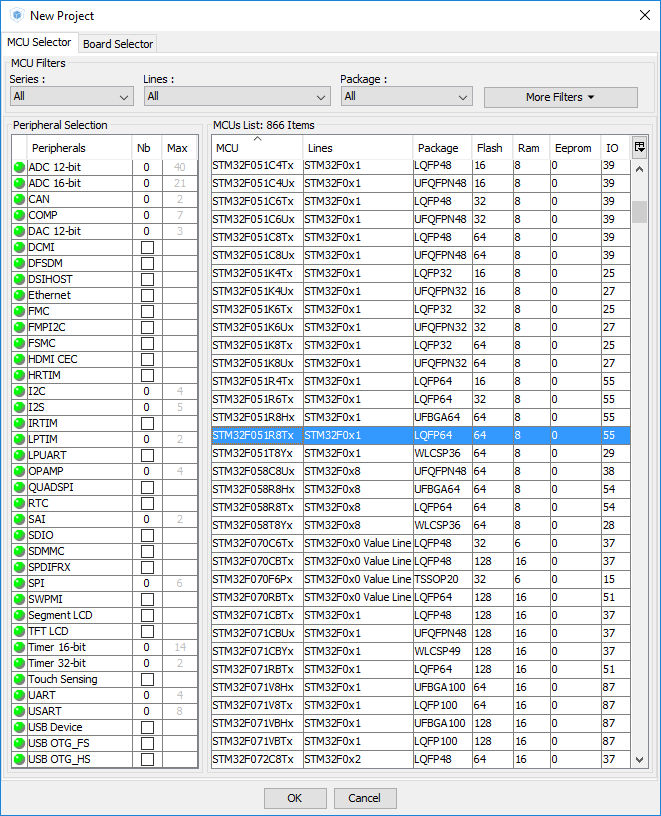Tick the FSMC peripheral checkbox
The height and width of the screenshot is (816, 661).
pos(147,344)
